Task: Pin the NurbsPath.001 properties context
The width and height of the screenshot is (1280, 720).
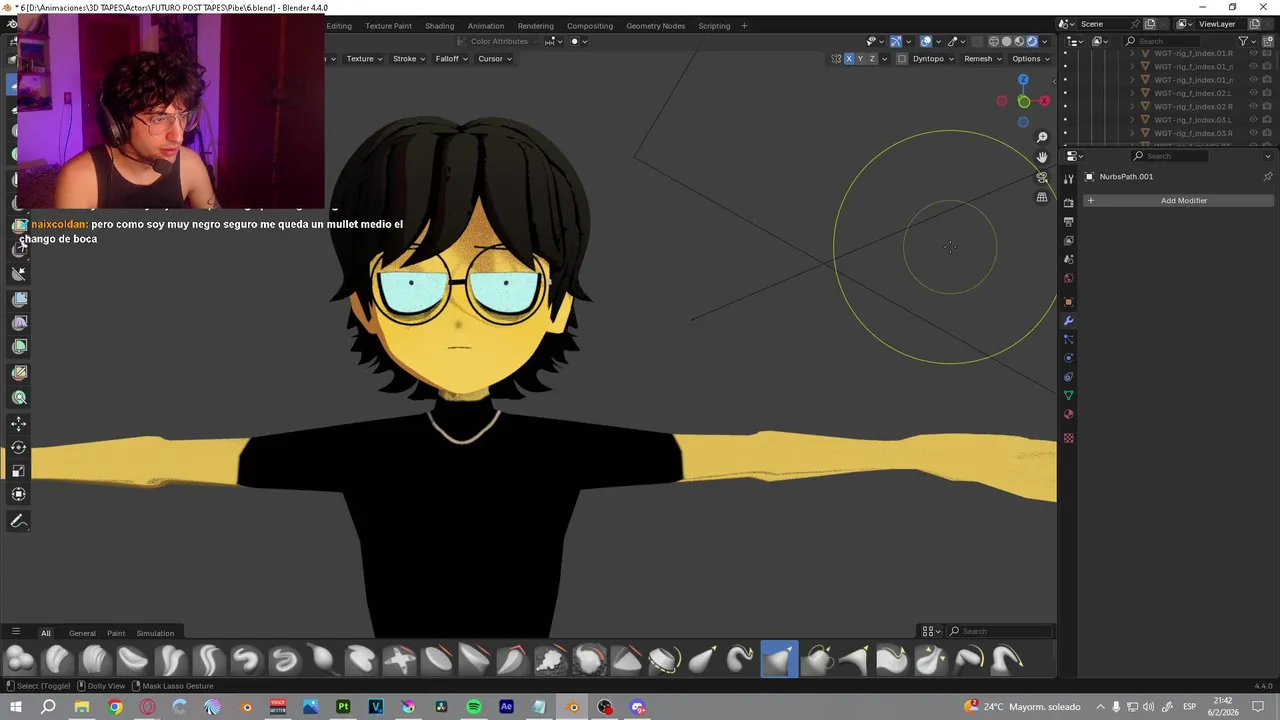Action: coord(1268,176)
